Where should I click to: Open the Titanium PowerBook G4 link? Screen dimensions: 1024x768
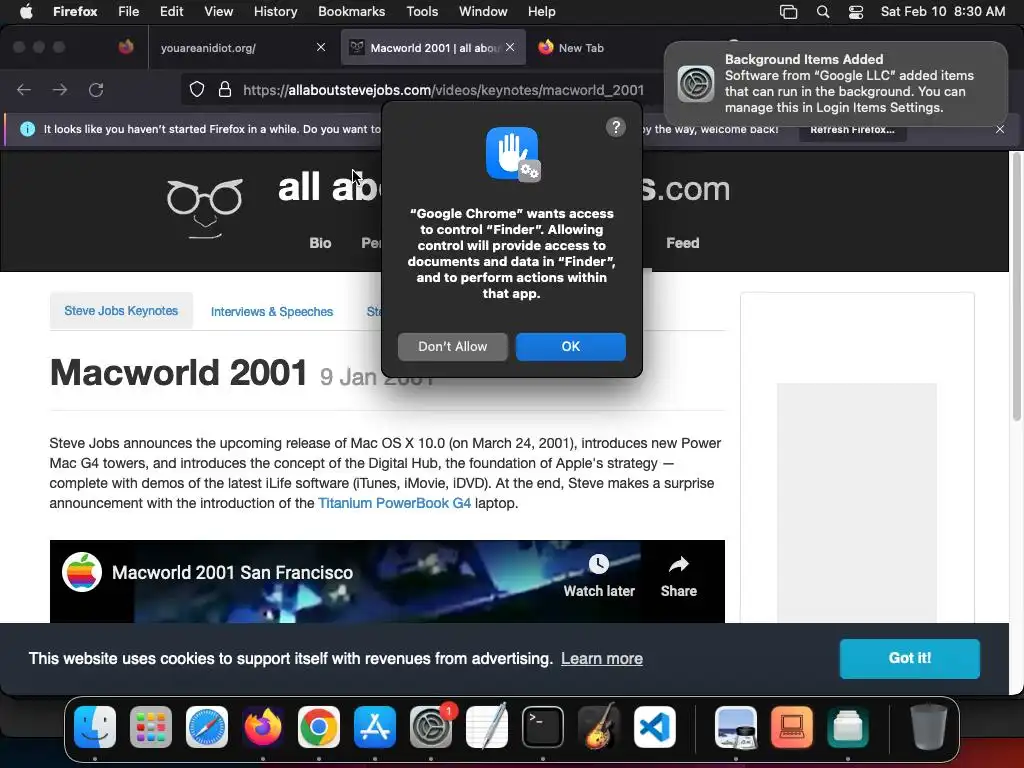pos(394,504)
